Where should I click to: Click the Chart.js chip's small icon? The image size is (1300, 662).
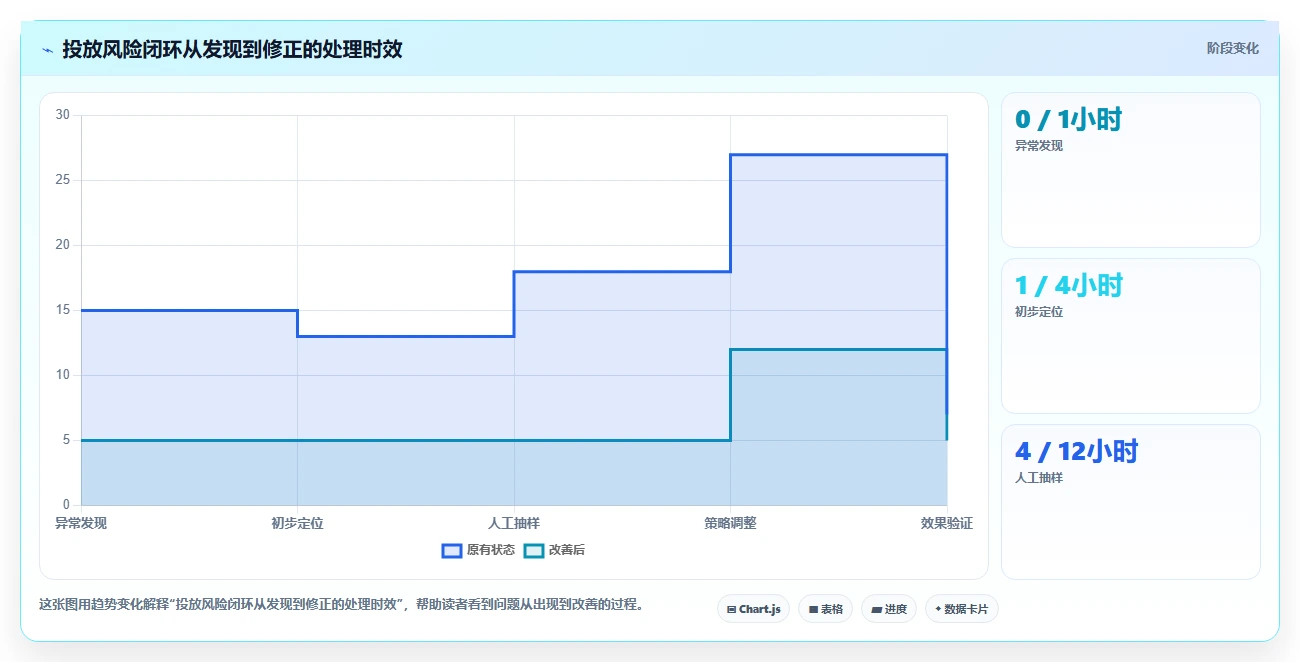tap(731, 609)
